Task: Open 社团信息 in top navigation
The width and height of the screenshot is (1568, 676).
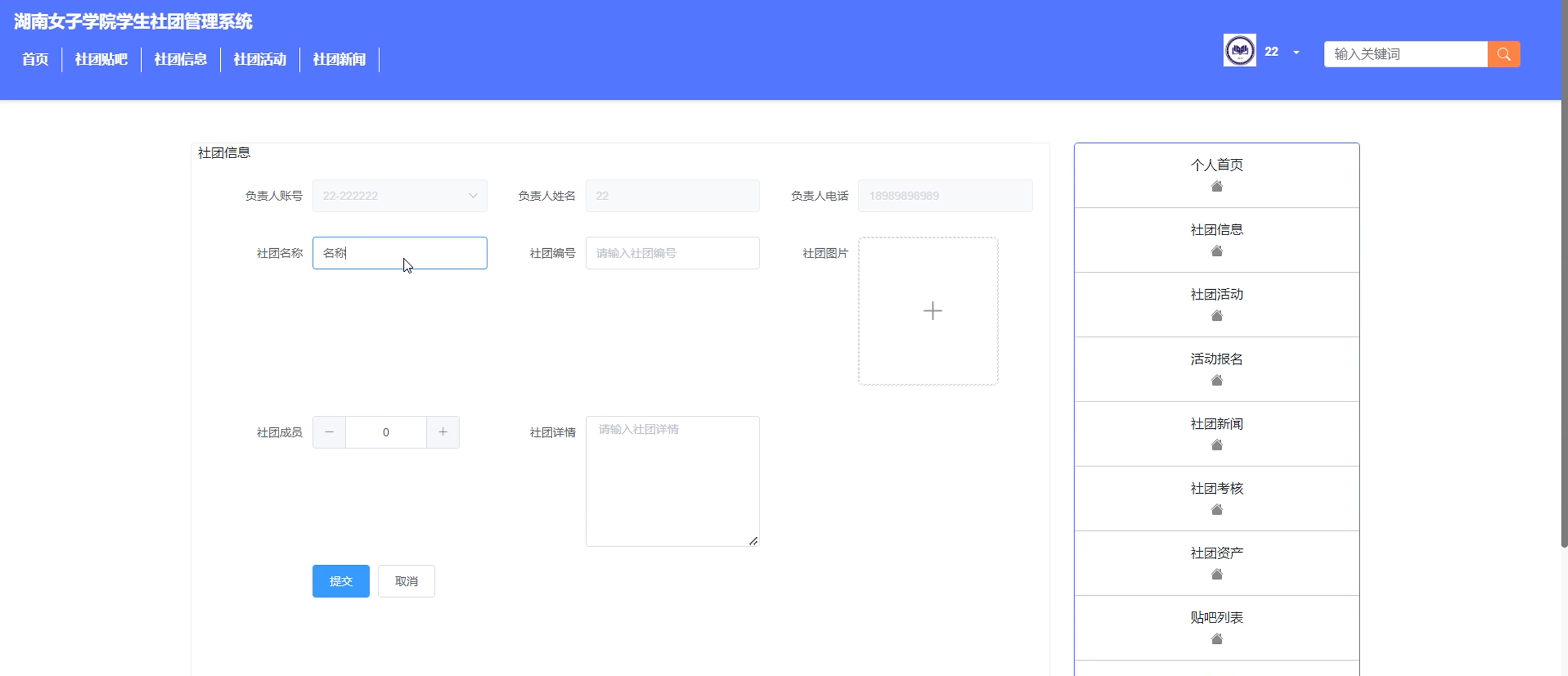Action: click(180, 59)
